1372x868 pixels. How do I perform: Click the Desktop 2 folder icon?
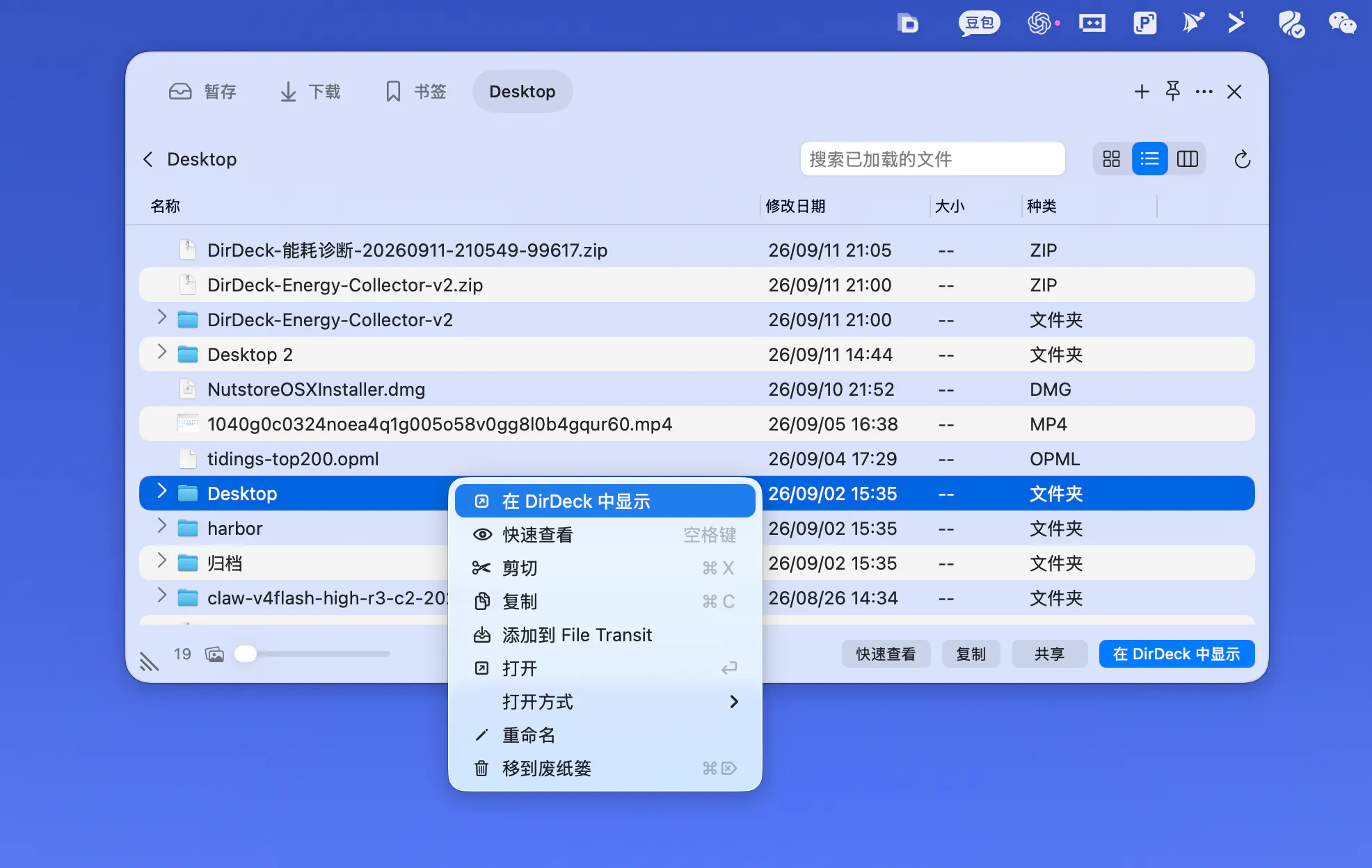click(188, 355)
